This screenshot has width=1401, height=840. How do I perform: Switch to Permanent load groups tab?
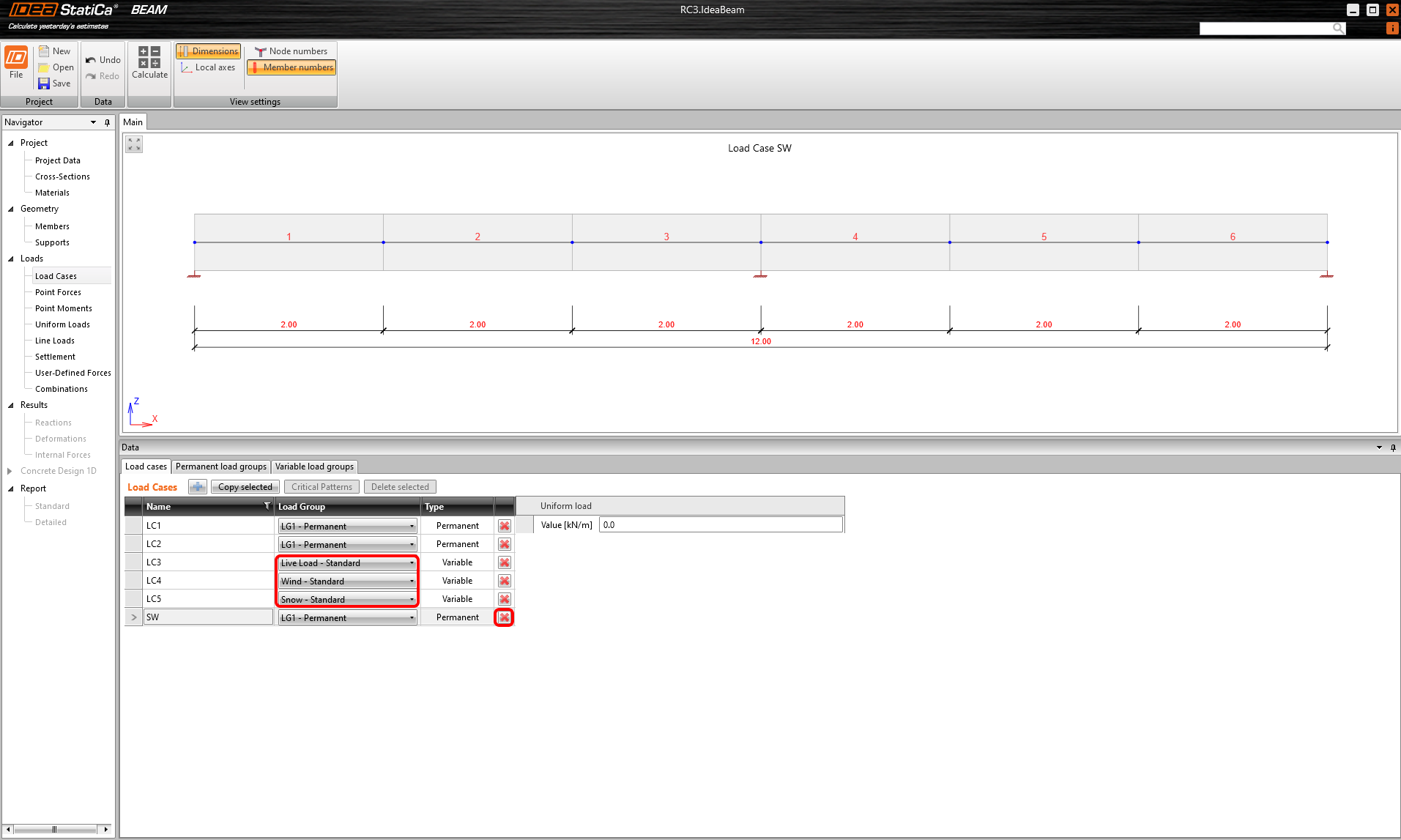(x=221, y=467)
